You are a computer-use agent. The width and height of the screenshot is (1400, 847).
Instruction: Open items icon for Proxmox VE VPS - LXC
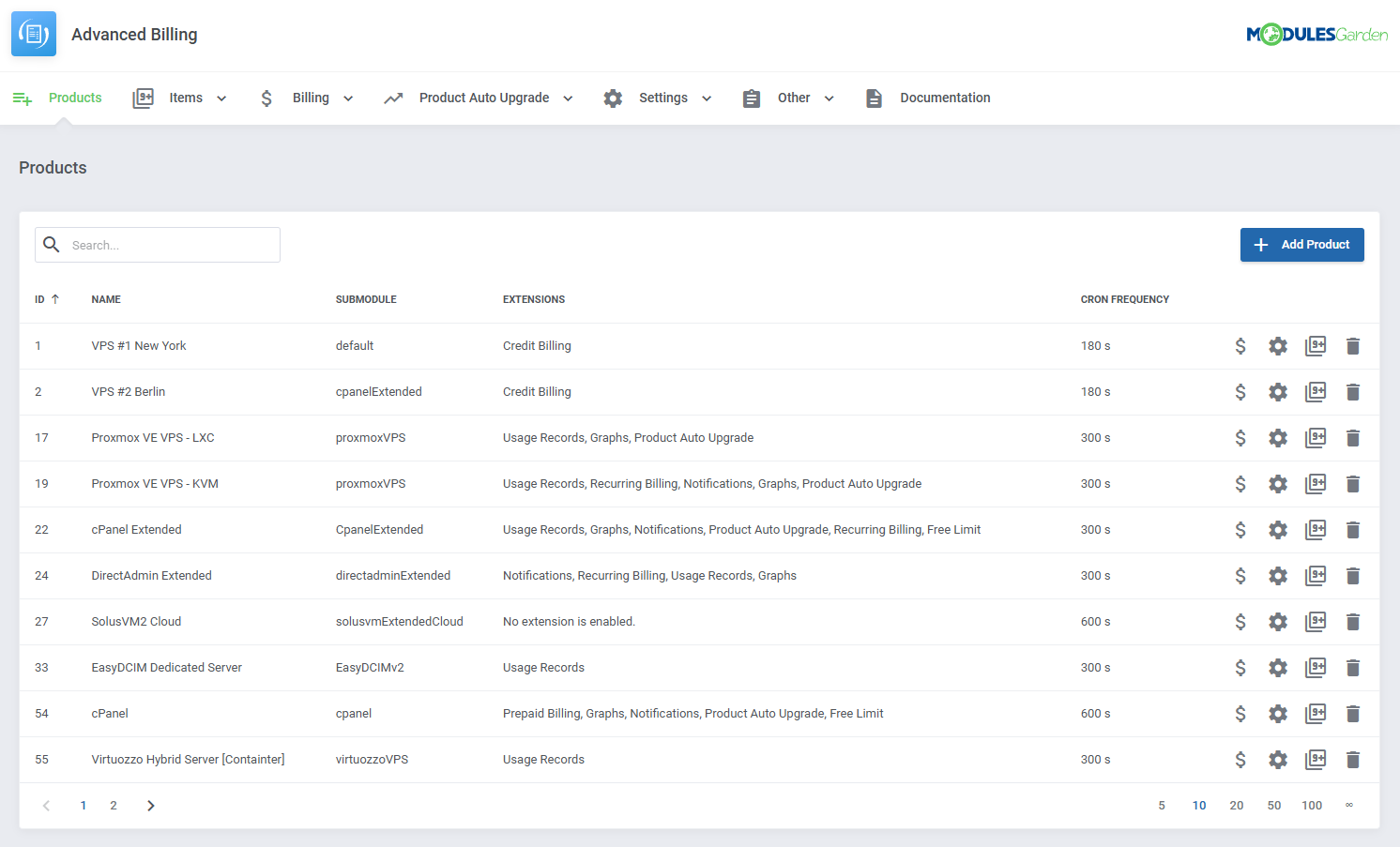coord(1316,438)
